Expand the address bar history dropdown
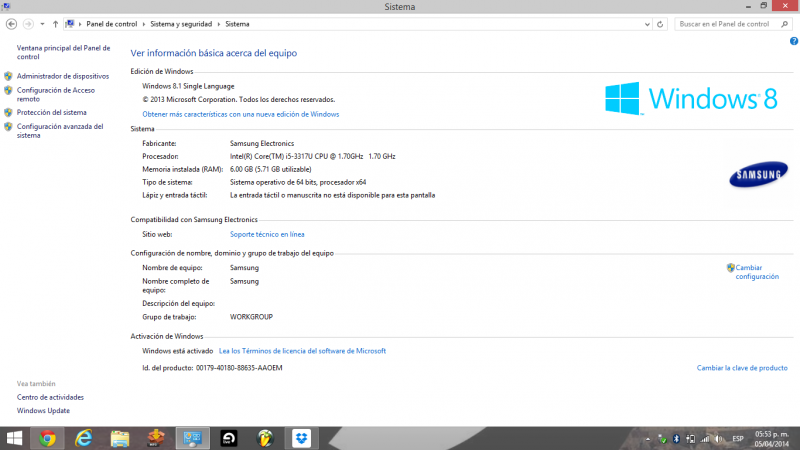Screen dimensions: 800x450 (x=647, y=24)
